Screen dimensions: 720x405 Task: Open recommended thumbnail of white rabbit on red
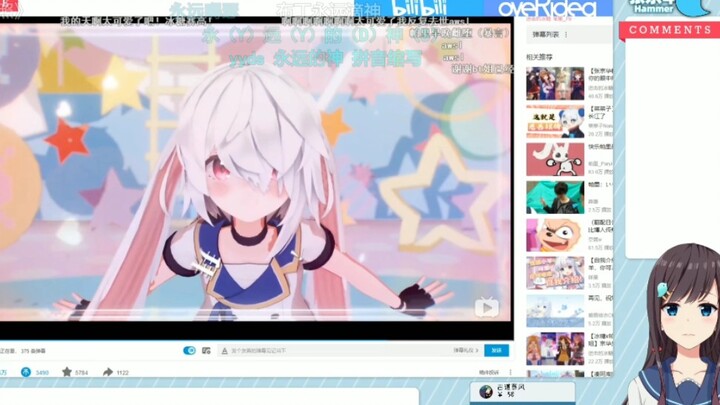click(555, 159)
